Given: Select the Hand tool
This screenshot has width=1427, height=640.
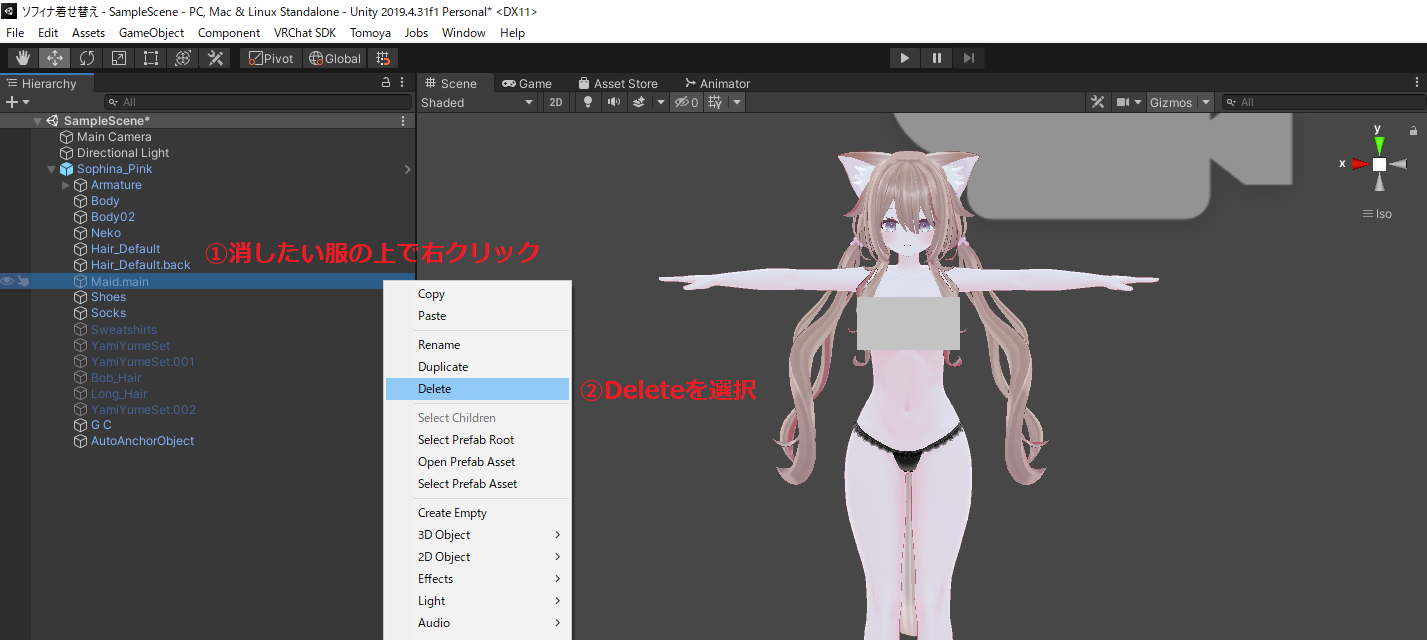Looking at the screenshot, I should click(23, 58).
